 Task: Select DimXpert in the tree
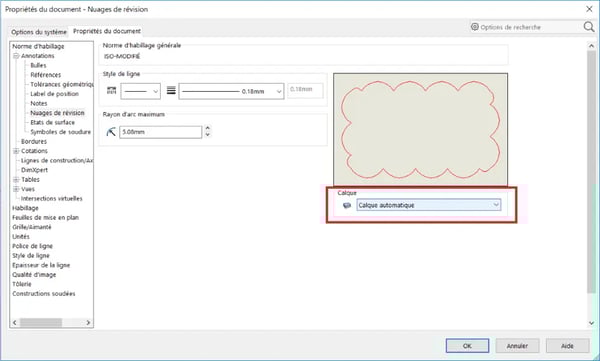point(34,170)
